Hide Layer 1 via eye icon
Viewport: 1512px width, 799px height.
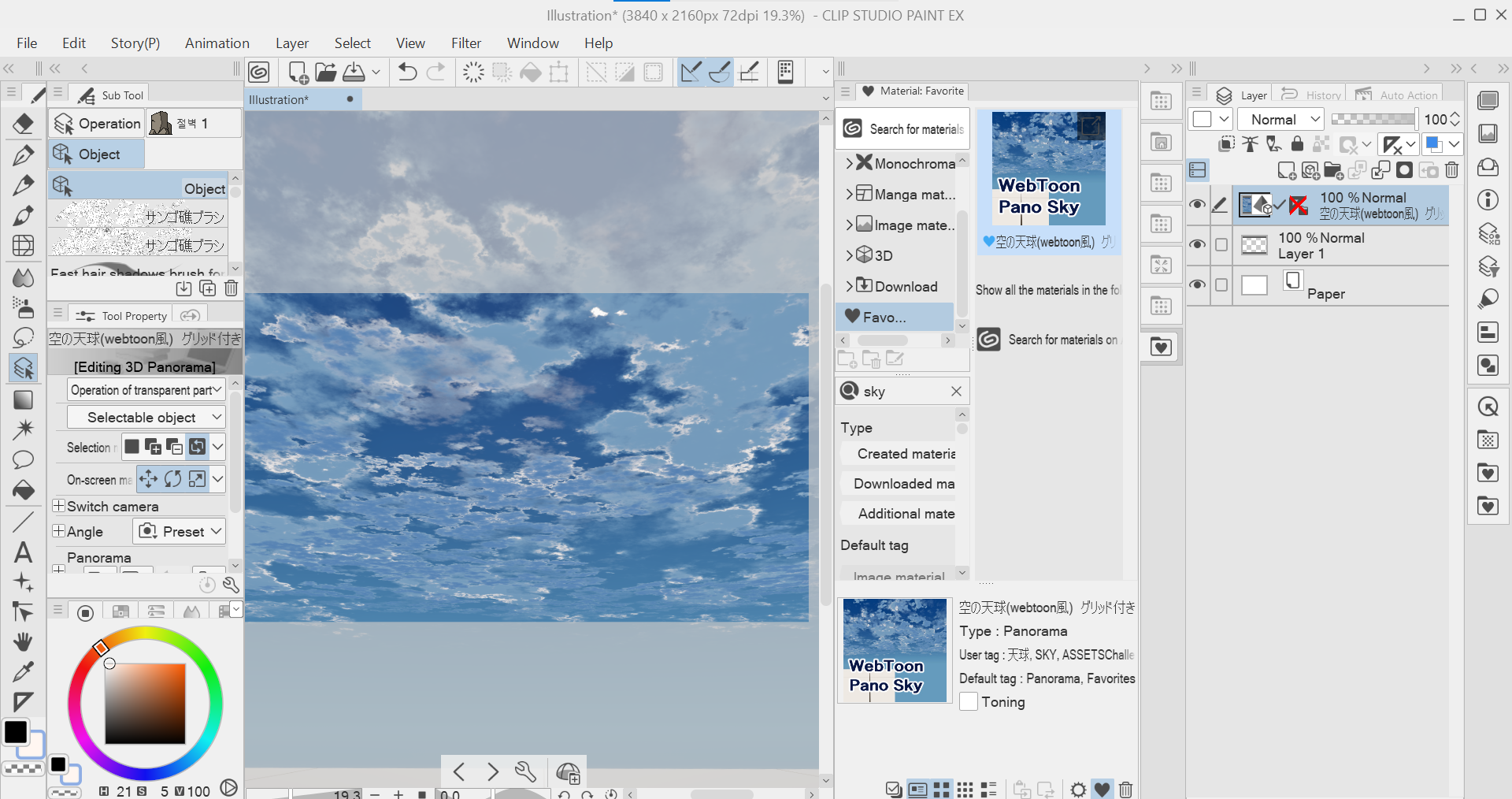1197,244
